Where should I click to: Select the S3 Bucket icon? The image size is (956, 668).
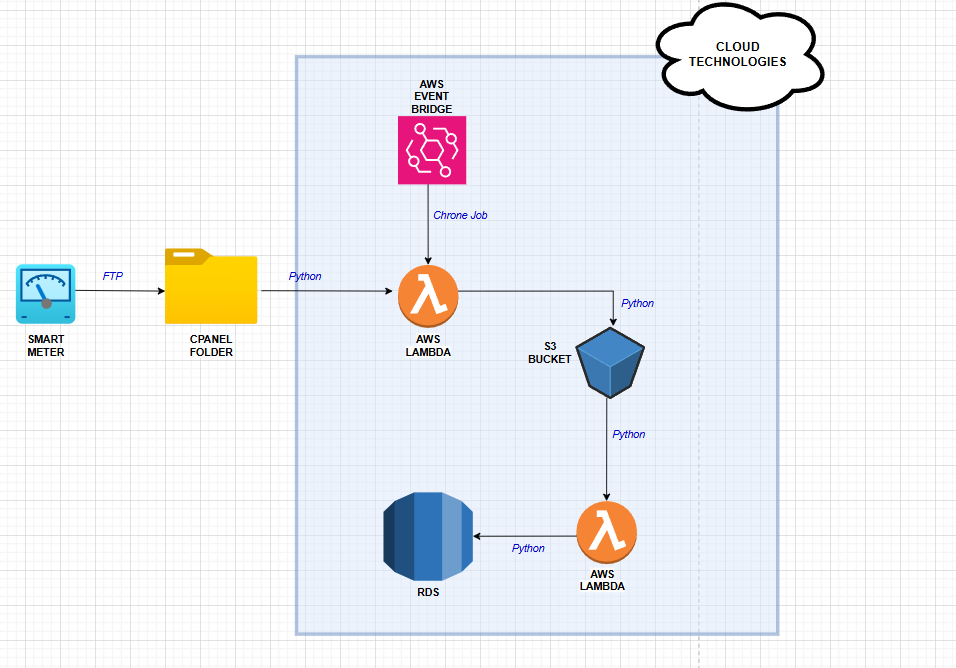coord(609,363)
